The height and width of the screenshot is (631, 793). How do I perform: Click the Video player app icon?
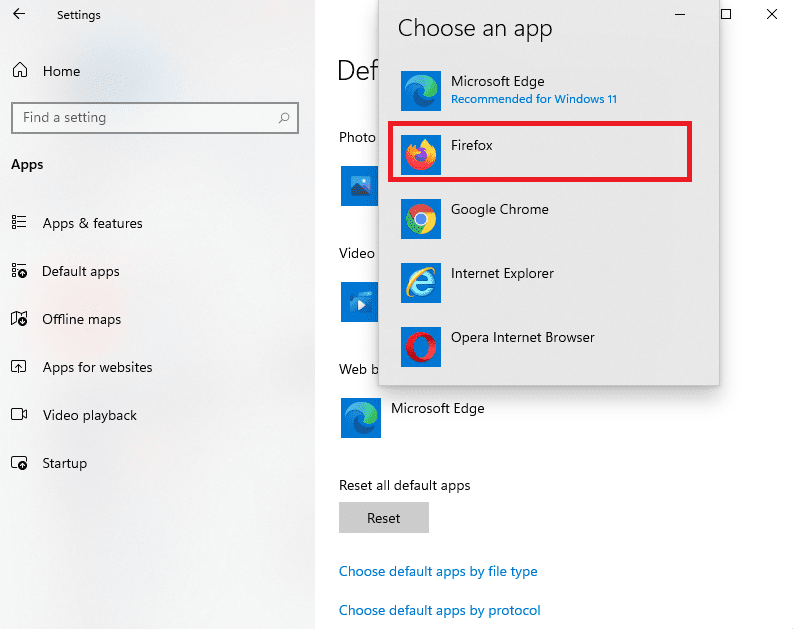coord(360,302)
